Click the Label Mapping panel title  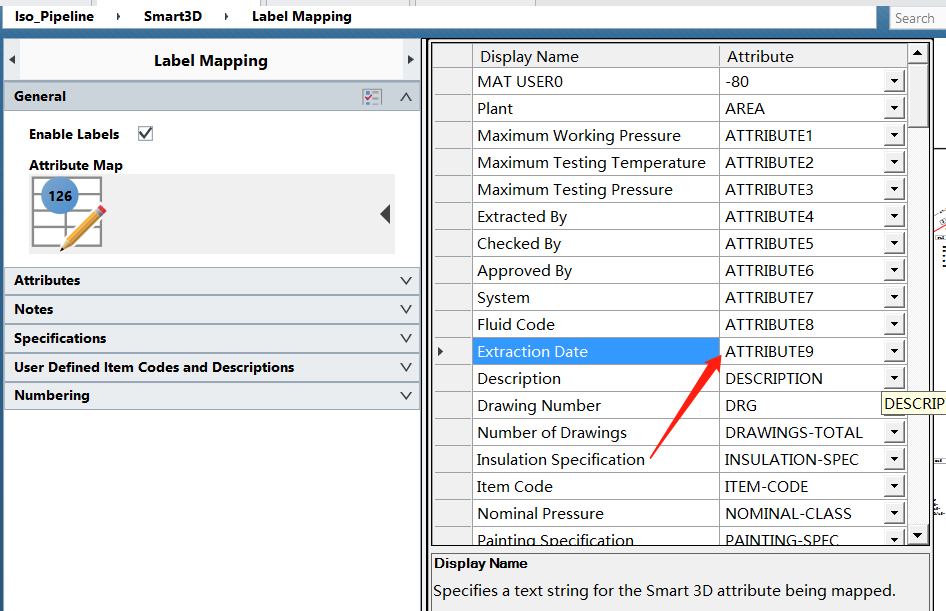(211, 60)
